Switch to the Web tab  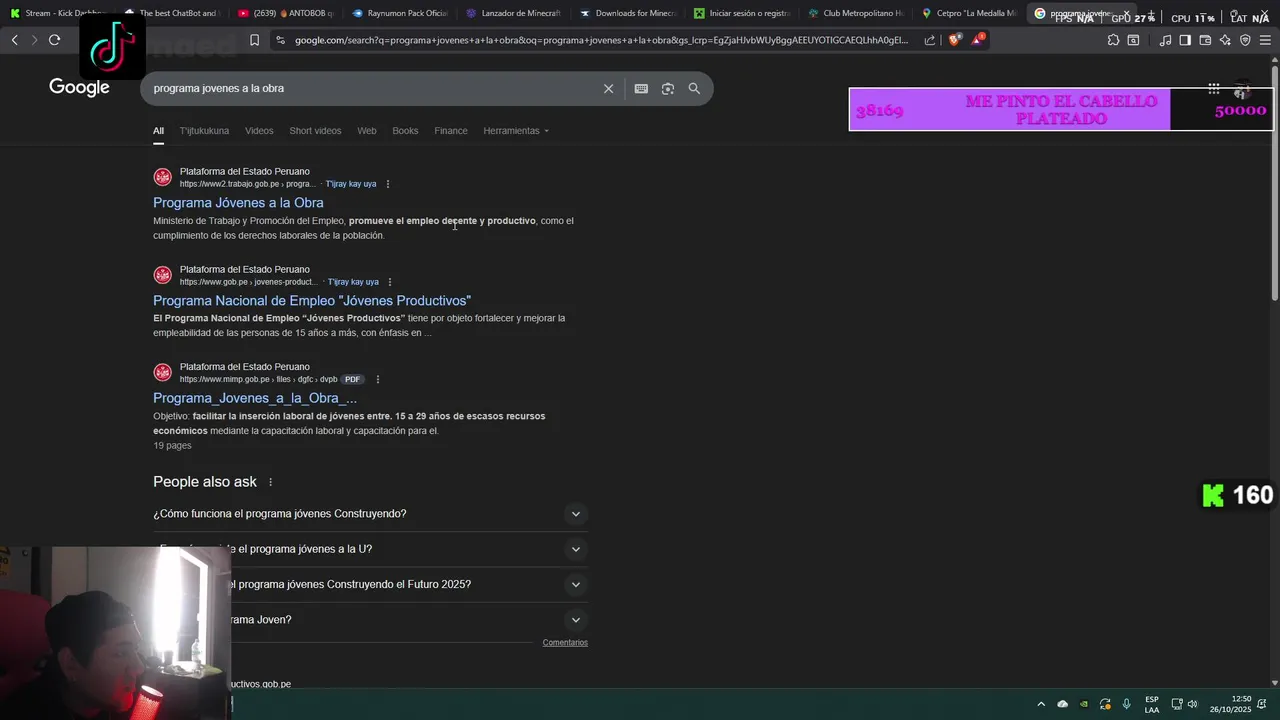coord(367,131)
